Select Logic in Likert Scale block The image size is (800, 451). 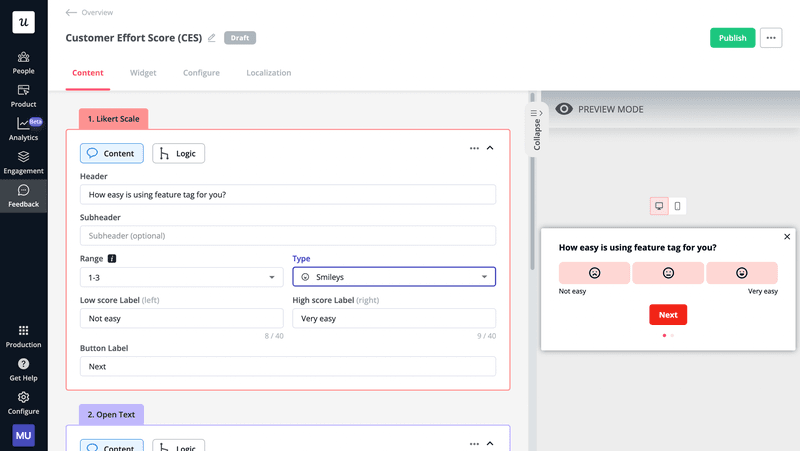point(179,154)
